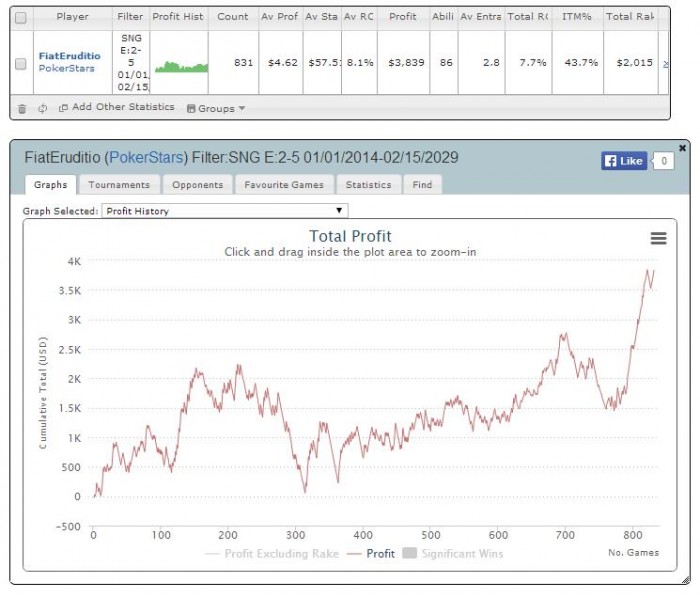
Task: Click the Facebook Like button
Action: 624,161
